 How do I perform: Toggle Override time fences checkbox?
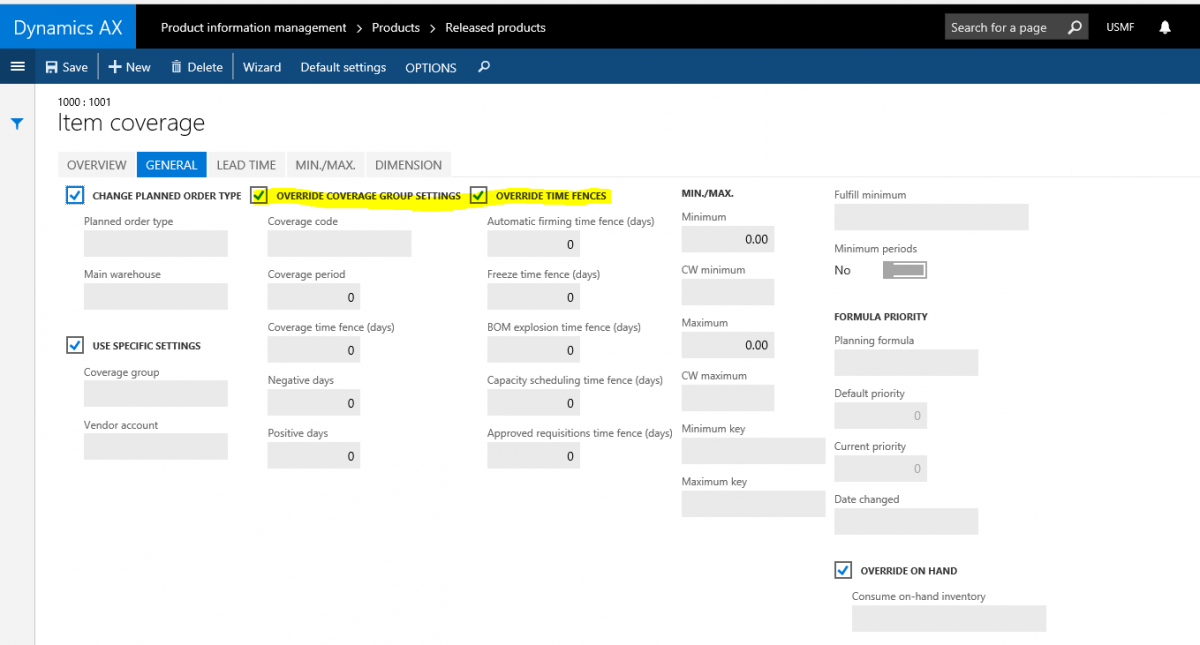coord(478,195)
